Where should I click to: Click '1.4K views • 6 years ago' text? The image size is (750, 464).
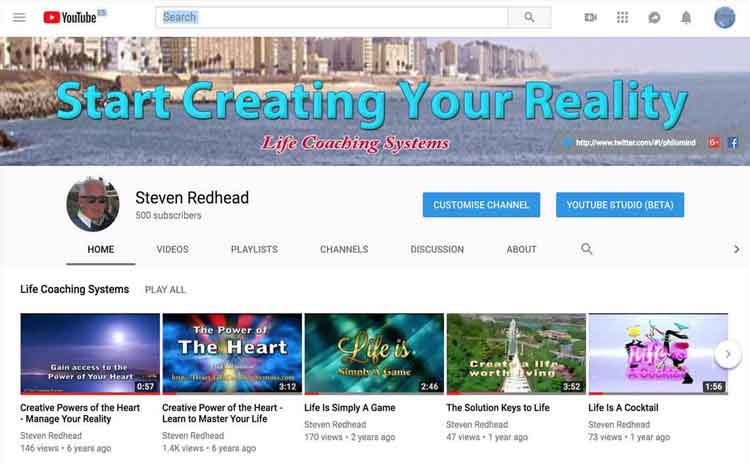pyautogui.click(x=209, y=448)
